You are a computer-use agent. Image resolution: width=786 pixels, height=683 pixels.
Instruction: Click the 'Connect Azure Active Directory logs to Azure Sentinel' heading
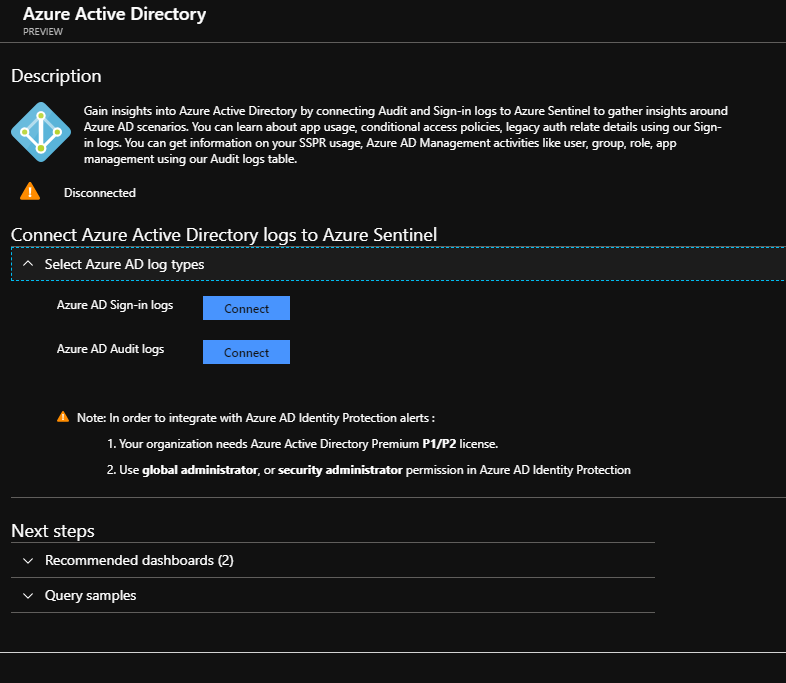coord(224,235)
